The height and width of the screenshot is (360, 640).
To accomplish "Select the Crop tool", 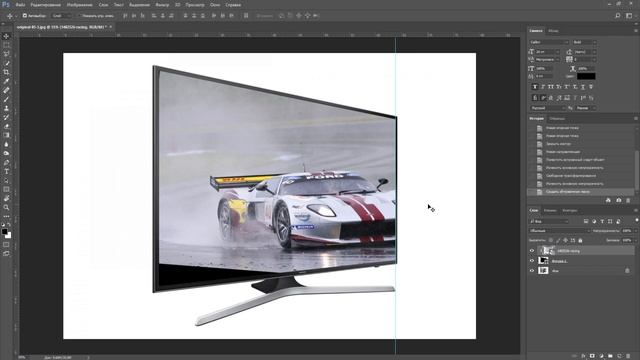I will [6, 72].
